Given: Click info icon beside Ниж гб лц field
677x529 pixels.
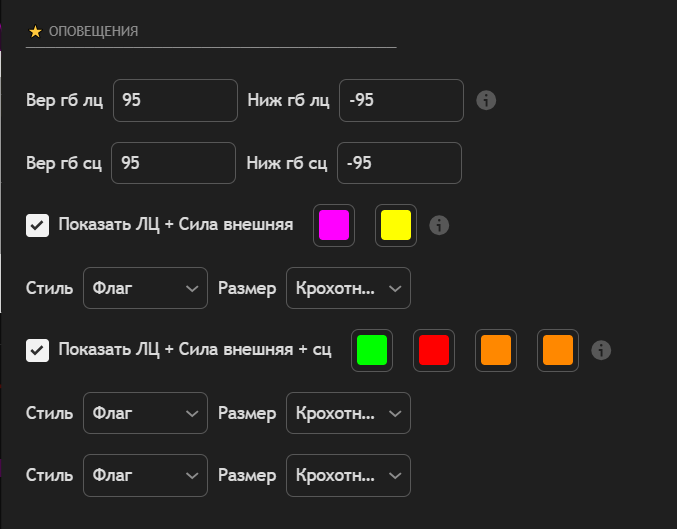Looking at the screenshot, I should coord(487,100).
